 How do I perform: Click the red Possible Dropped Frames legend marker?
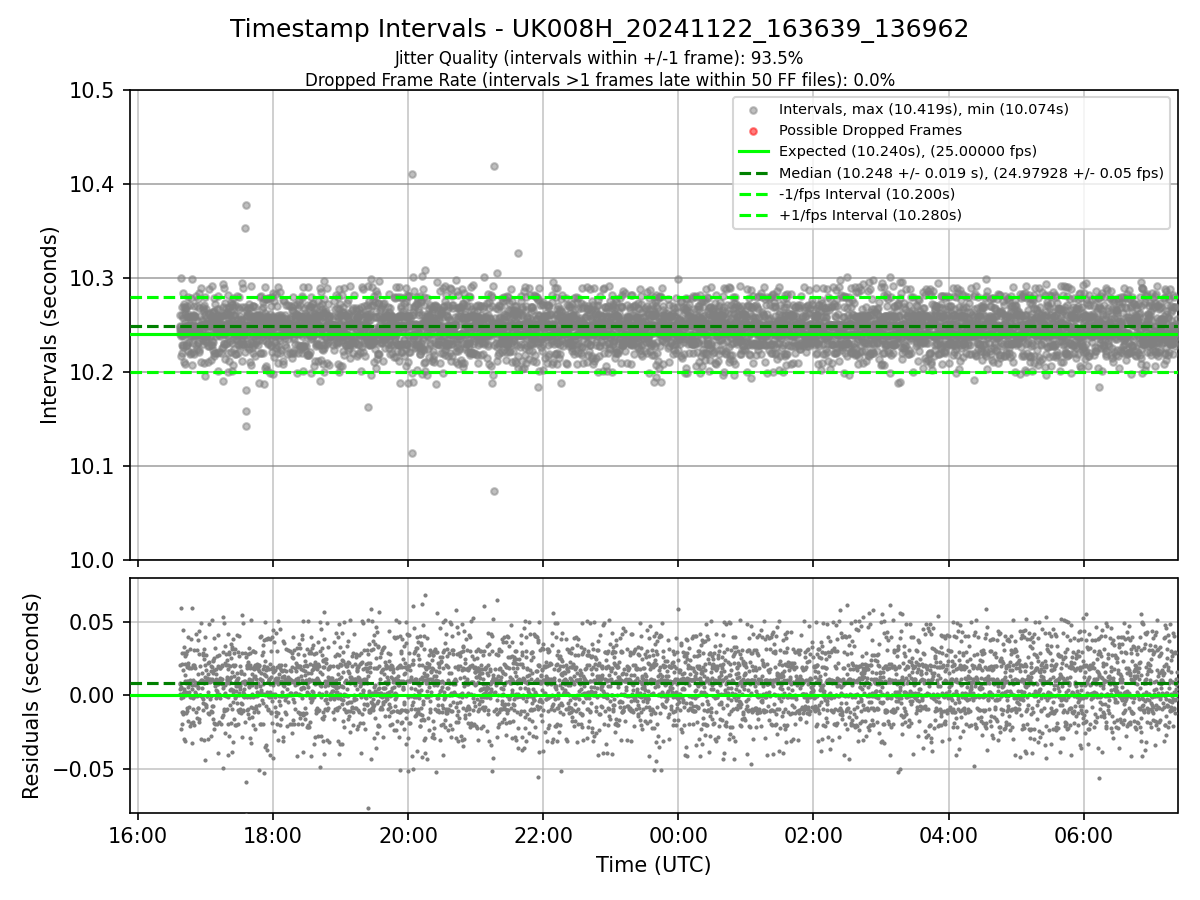pos(754,131)
